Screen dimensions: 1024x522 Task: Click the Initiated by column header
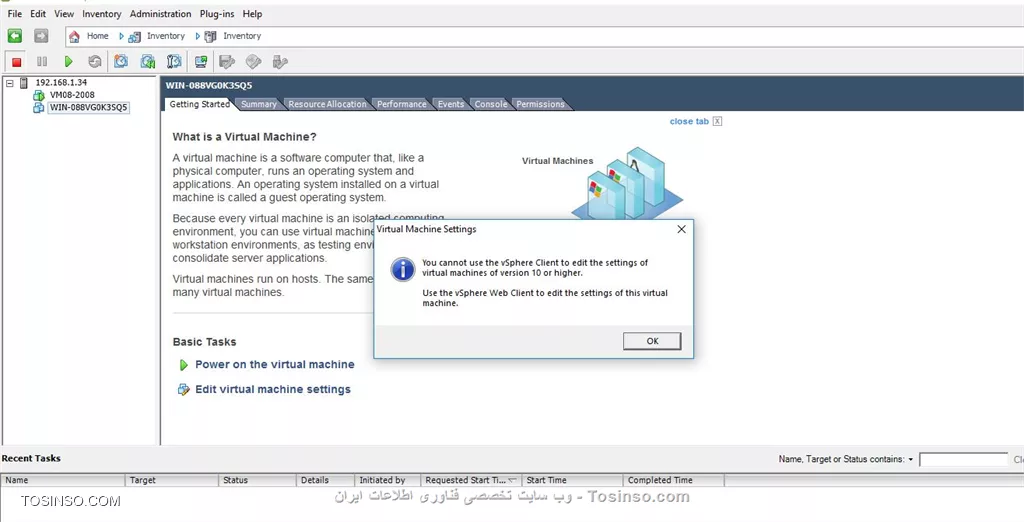point(388,480)
